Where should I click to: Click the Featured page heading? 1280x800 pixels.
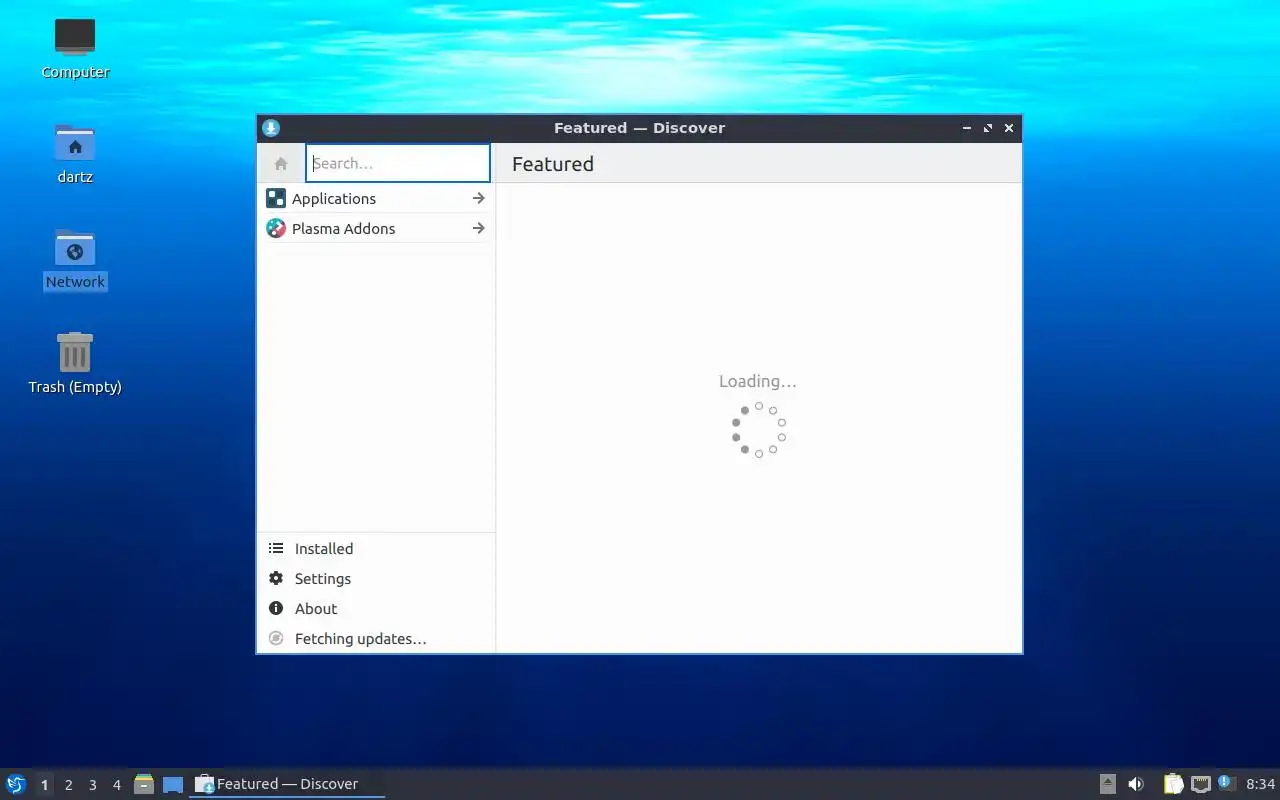tap(553, 164)
